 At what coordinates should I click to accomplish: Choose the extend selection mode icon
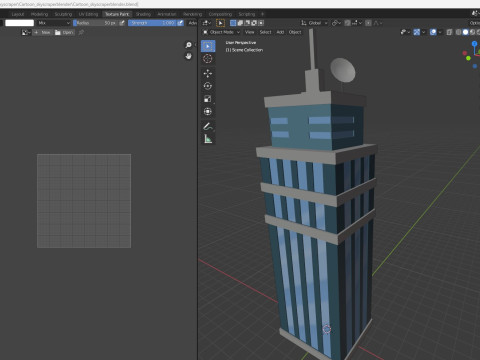tap(240, 23)
